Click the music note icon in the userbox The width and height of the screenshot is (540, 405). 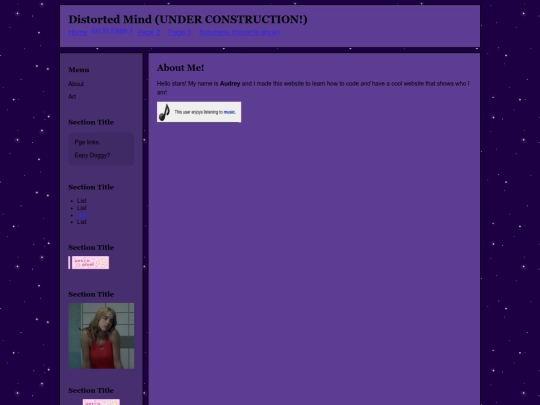click(x=164, y=112)
